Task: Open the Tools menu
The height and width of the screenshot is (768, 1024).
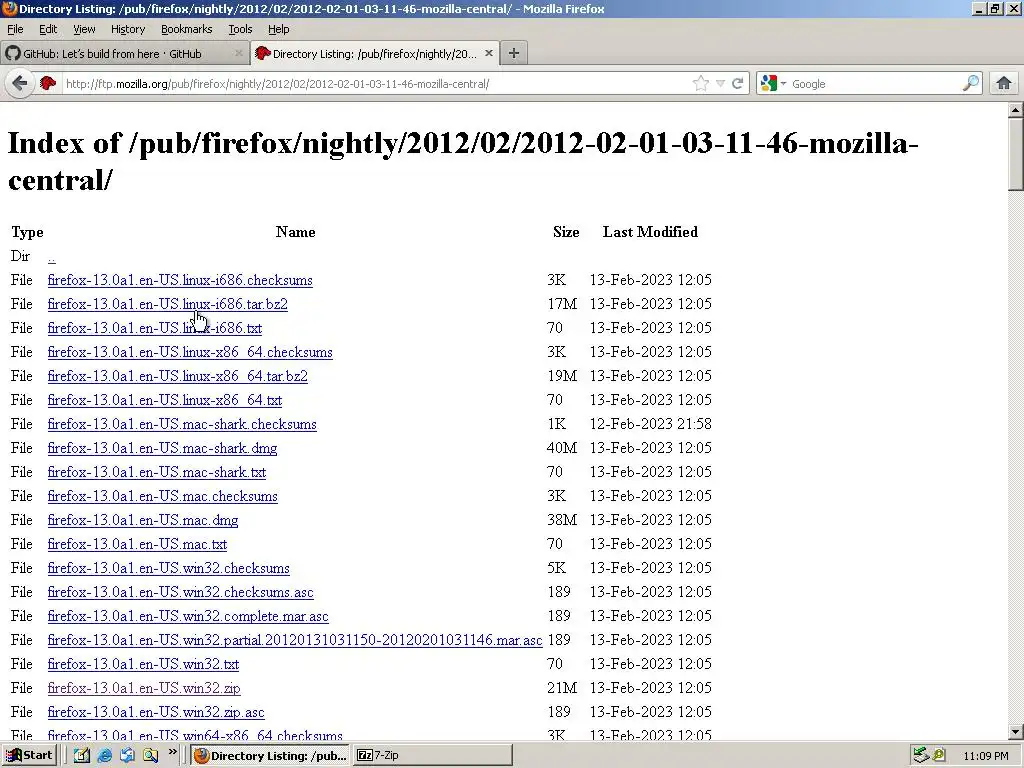Action: pos(240,29)
